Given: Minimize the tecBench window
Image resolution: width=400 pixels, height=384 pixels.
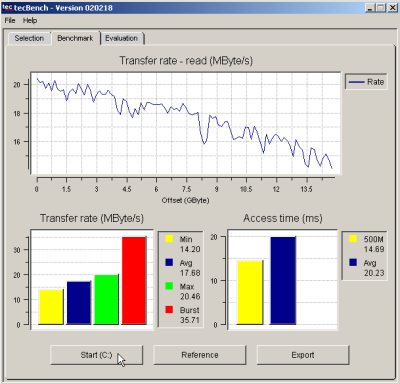Looking at the screenshot, I should click(x=370, y=8).
